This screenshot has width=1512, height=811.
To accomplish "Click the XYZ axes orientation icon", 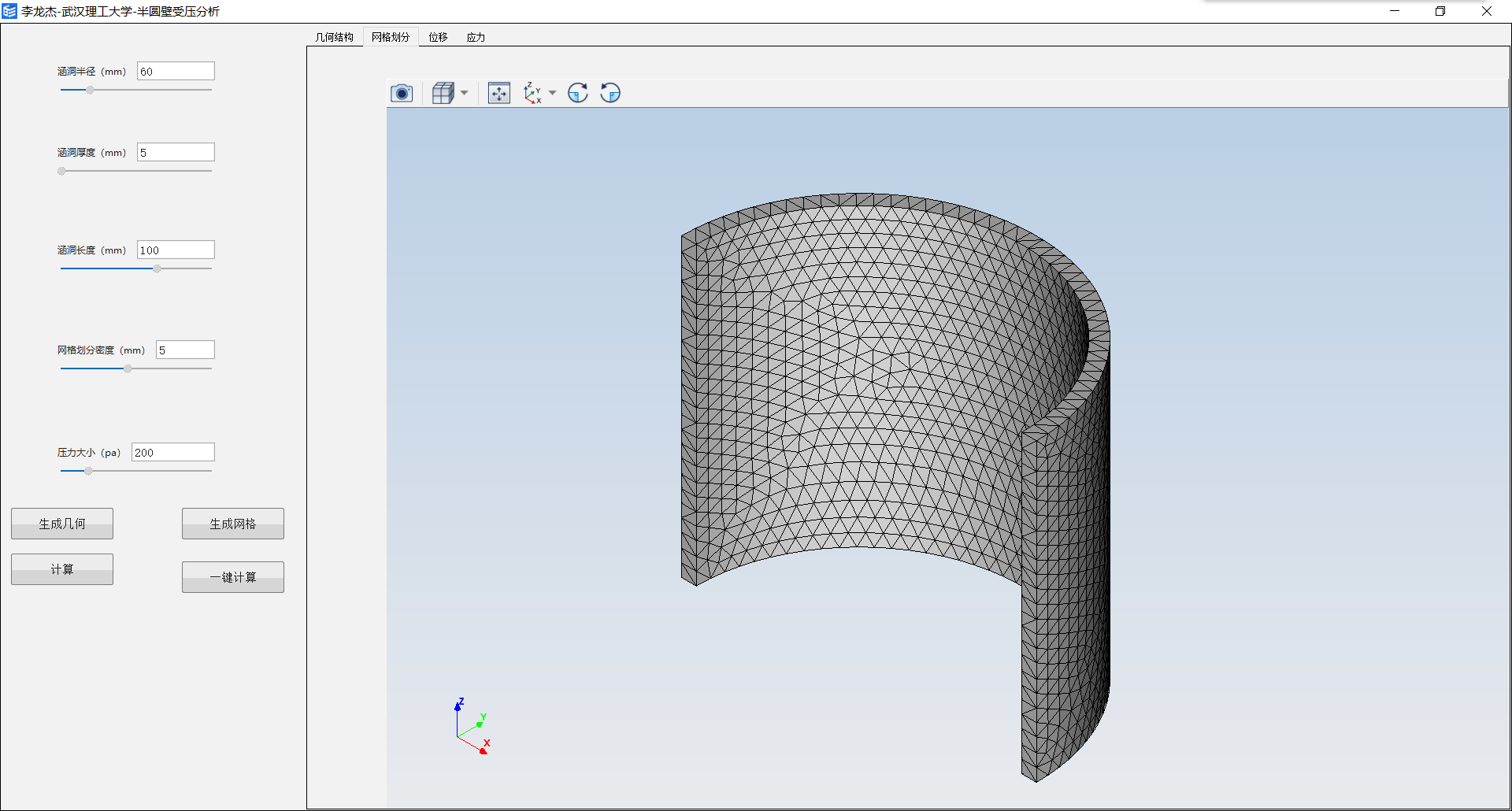I will (x=533, y=93).
